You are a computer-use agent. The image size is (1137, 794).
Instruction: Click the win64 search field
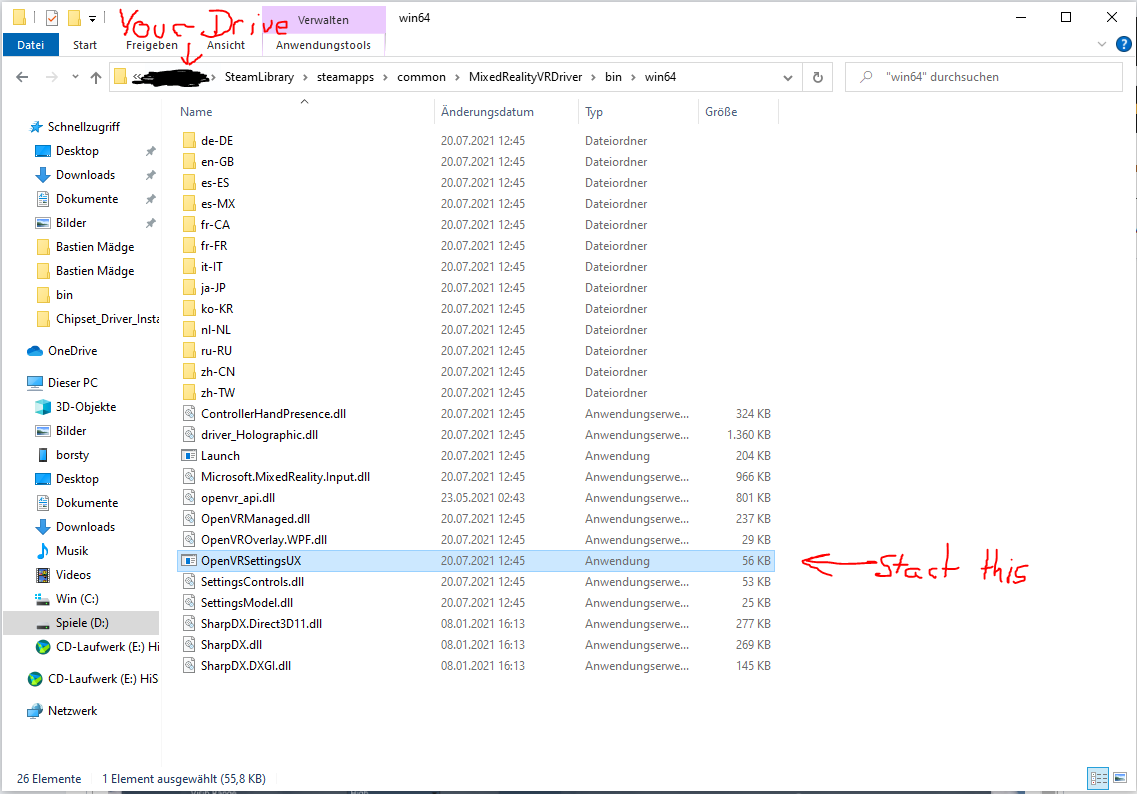pos(984,77)
